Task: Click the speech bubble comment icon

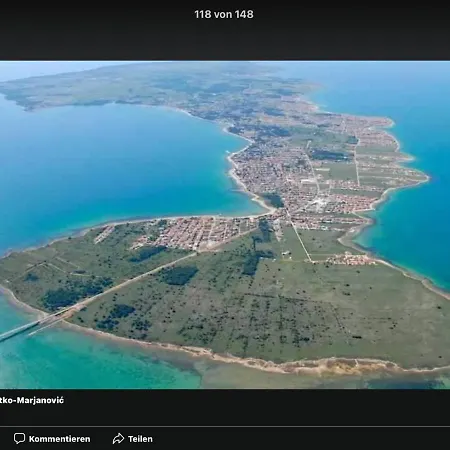Action: (x=19, y=438)
